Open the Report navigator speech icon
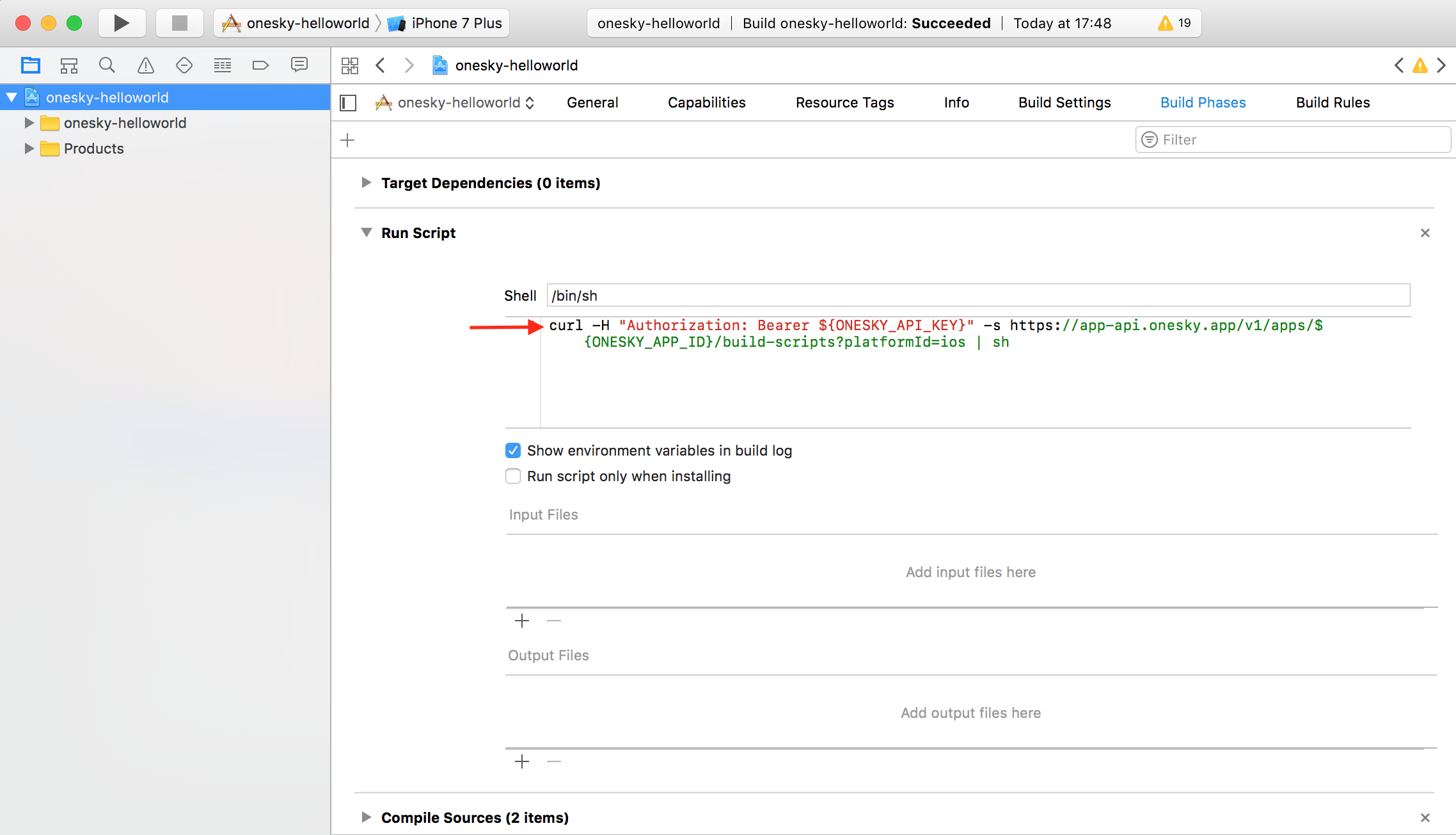 [299, 65]
